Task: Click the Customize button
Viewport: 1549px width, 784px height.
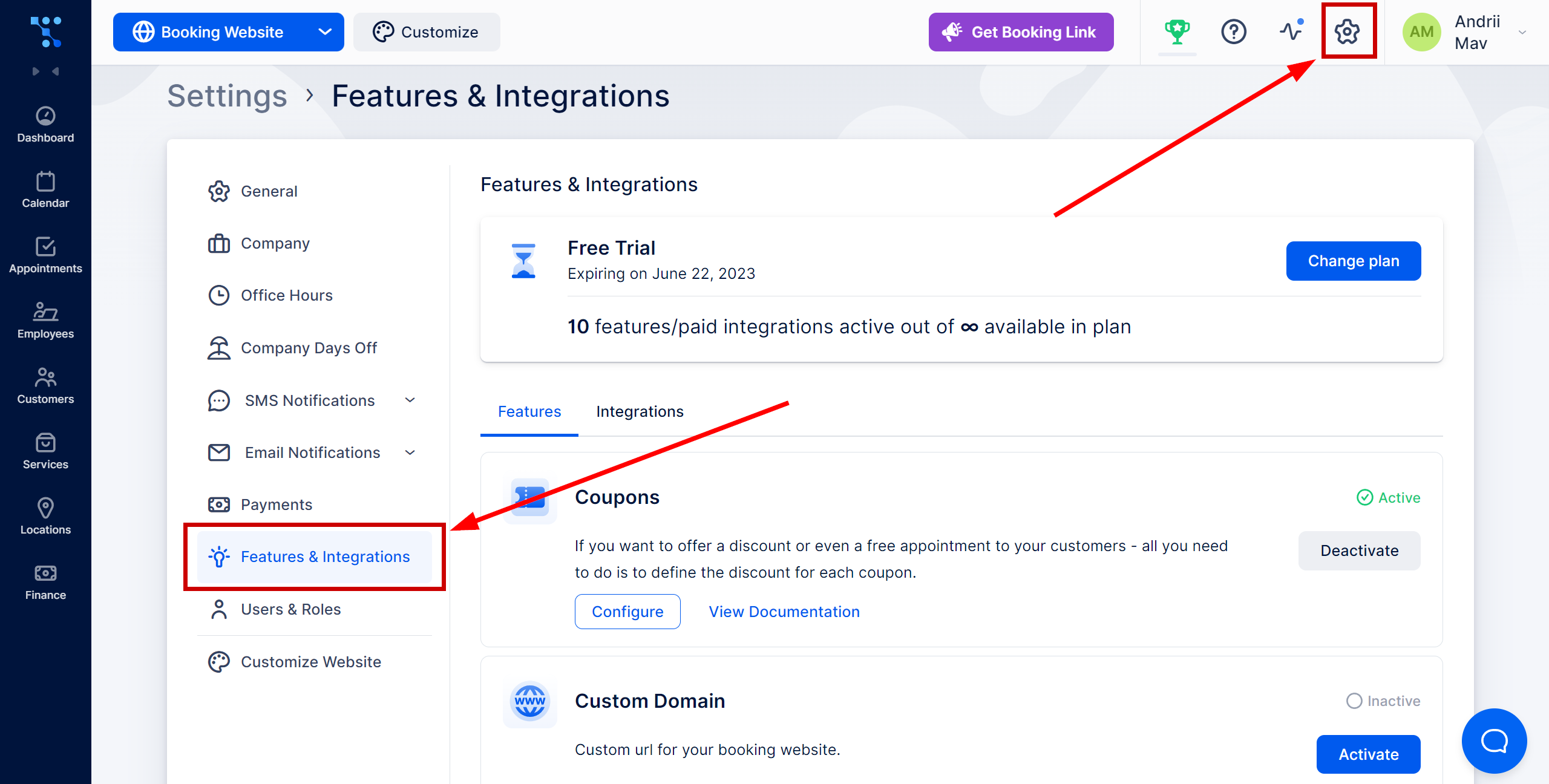Action: point(427,32)
